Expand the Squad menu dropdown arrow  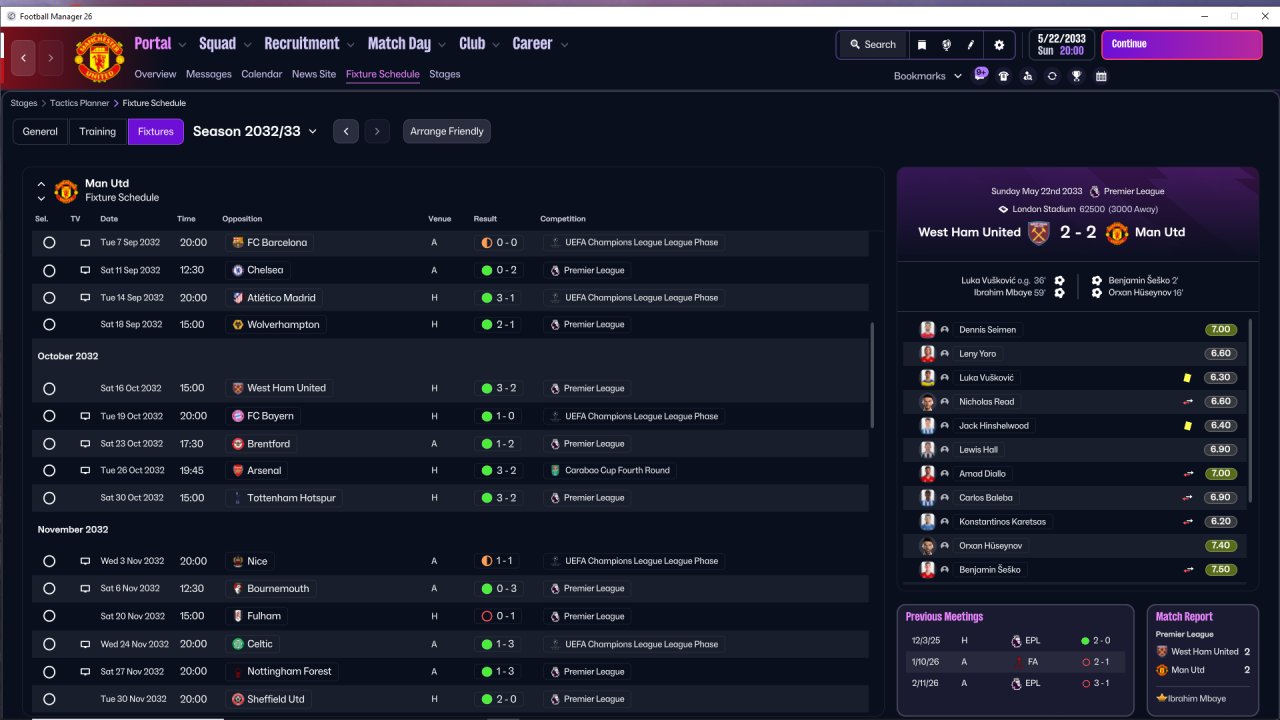point(246,45)
